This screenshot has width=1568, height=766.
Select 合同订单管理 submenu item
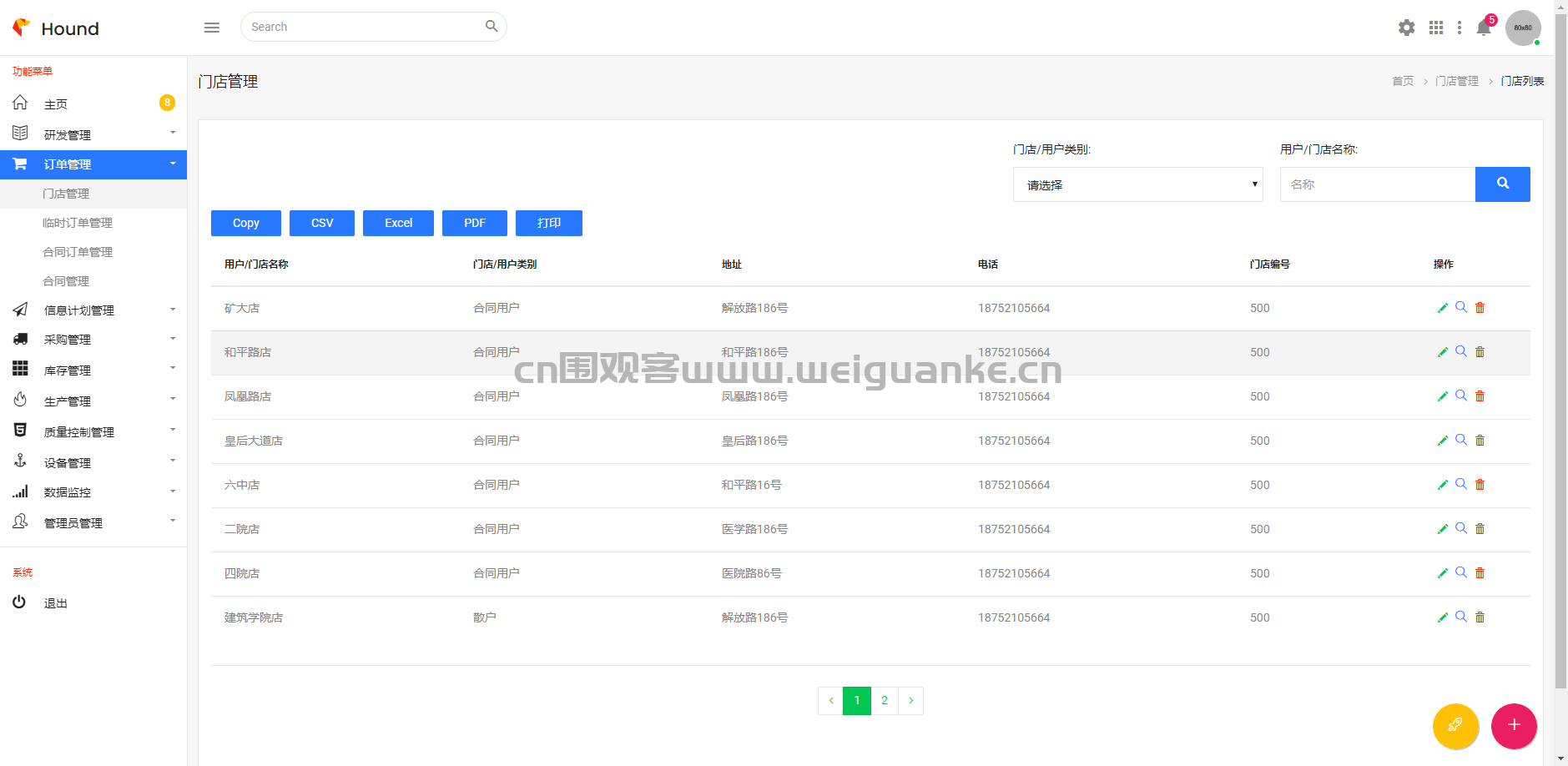78,252
